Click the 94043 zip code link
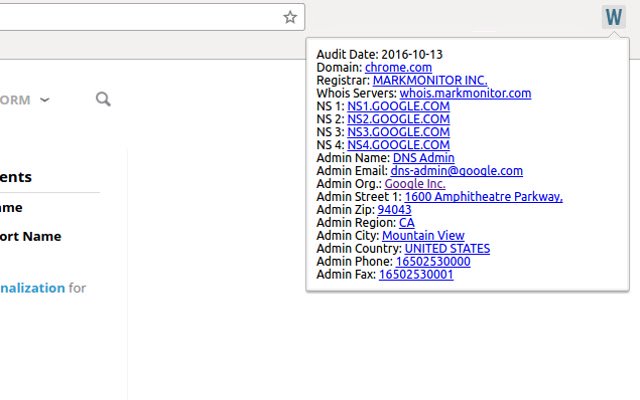640x400 pixels. 394,209
